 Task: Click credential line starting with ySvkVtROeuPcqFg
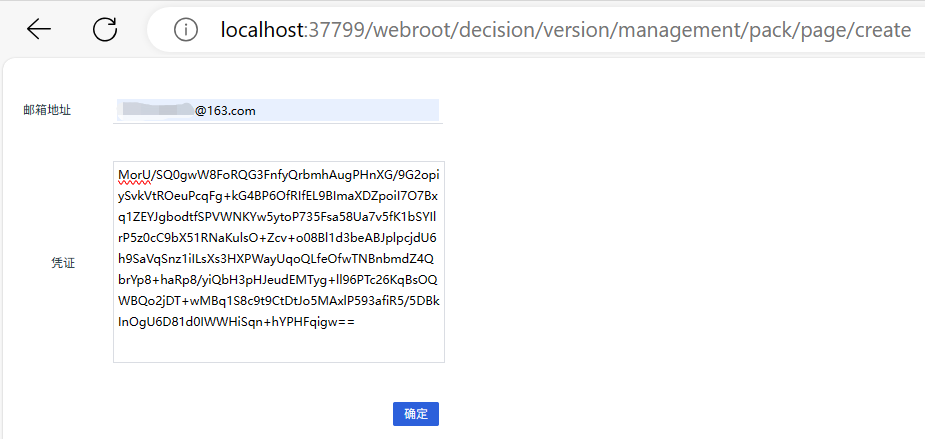278,196
